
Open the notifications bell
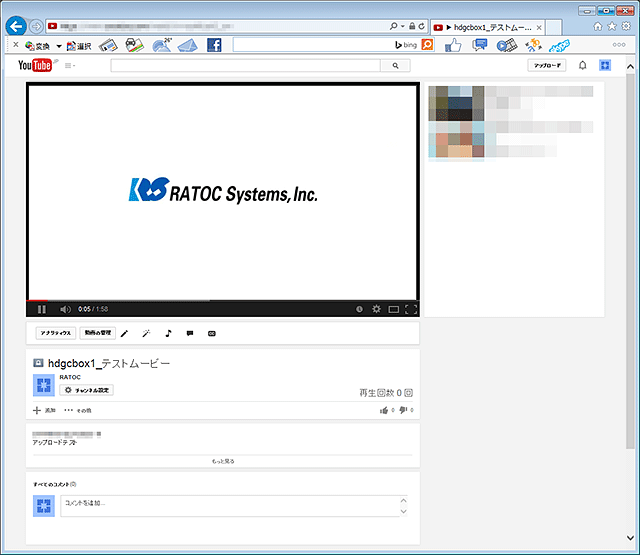tap(582, 65)
